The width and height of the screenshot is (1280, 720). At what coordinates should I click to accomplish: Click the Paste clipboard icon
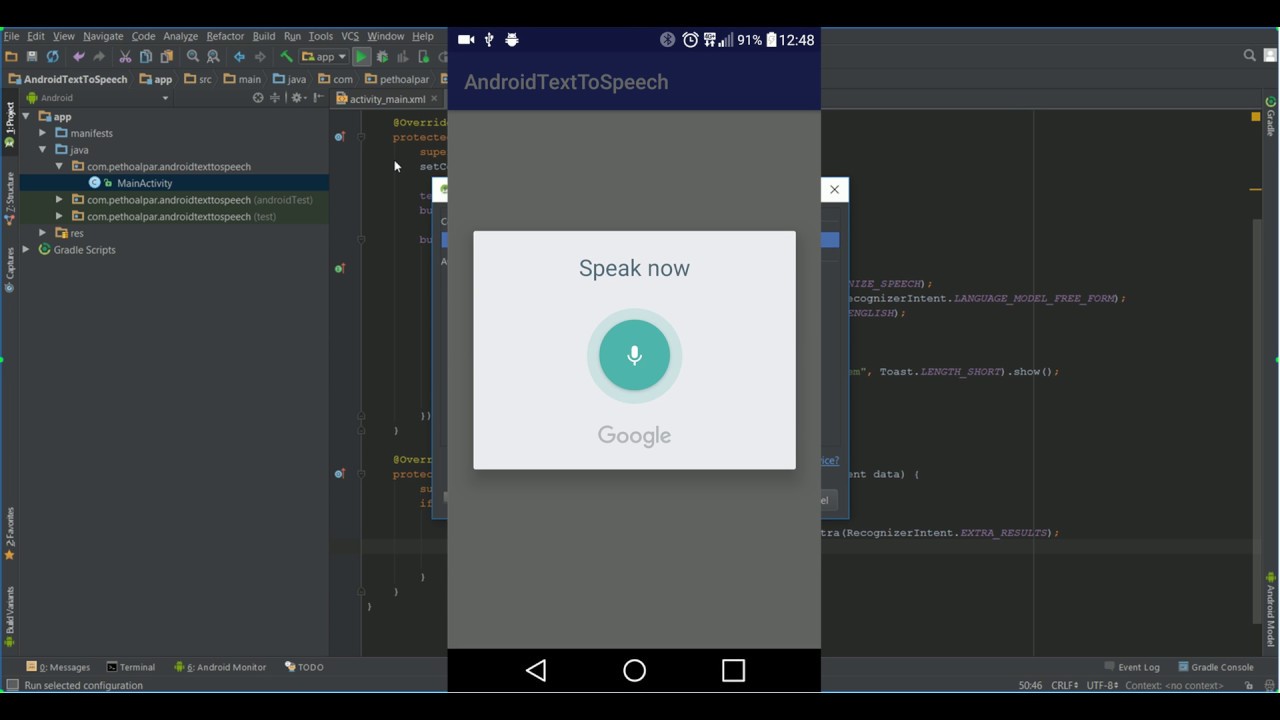tap(166, 57)
